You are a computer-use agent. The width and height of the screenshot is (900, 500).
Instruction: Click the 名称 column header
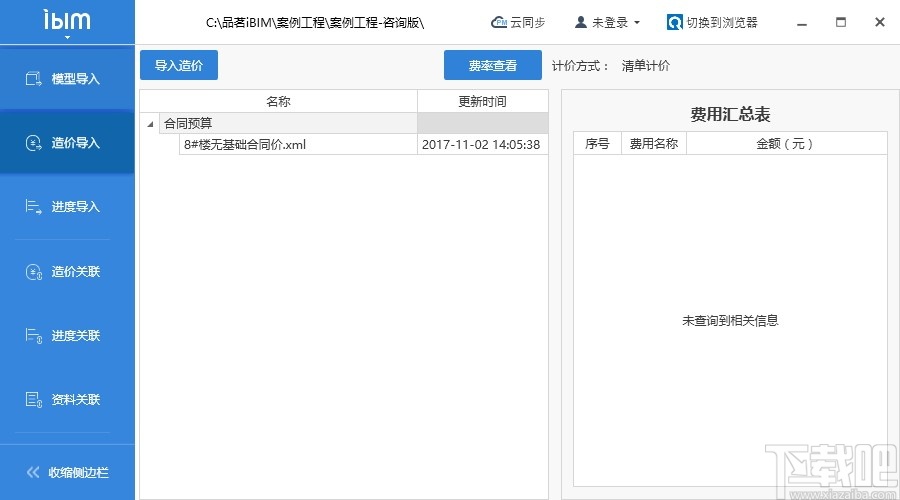pyautogui.click(x=278, y=102)
